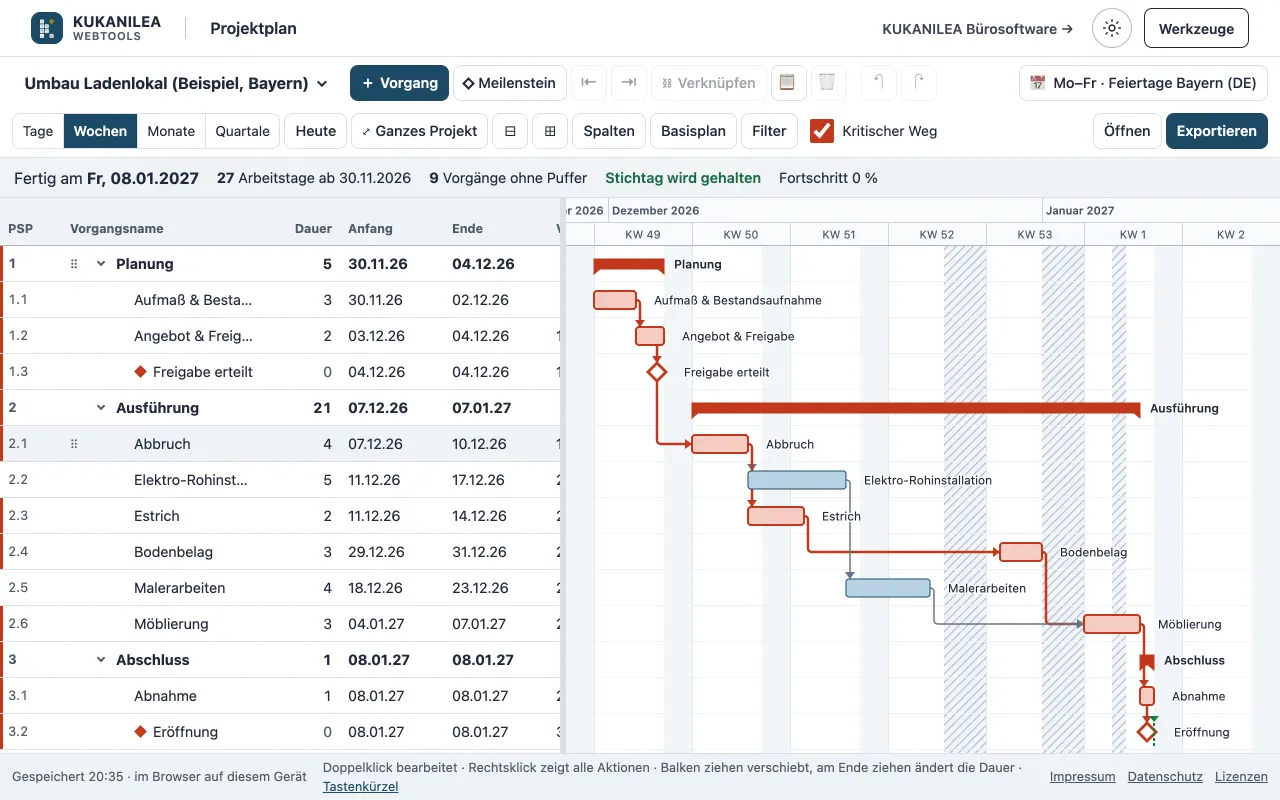The image size is (1280, 800).
Task: Toggle the light/dark theme sun icon
Action: [x=1111, y=29]
